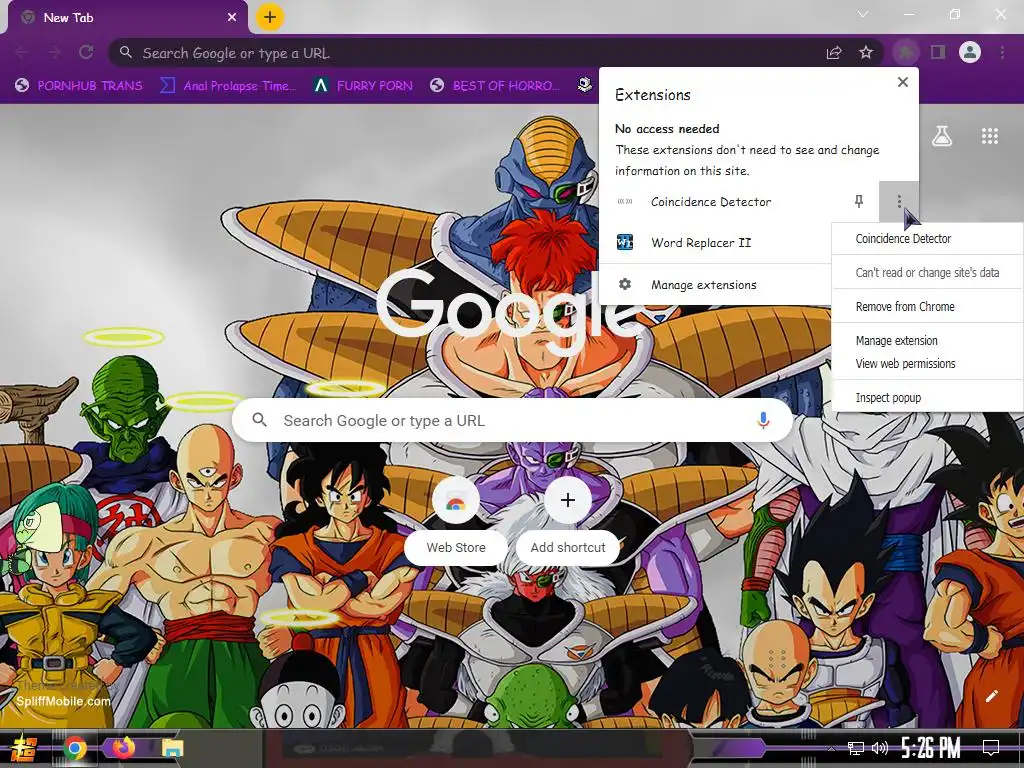The height and width of the screenshot is (768, 1024).
Task: Click the Word Replacer II extension icon
Action: 625,242
